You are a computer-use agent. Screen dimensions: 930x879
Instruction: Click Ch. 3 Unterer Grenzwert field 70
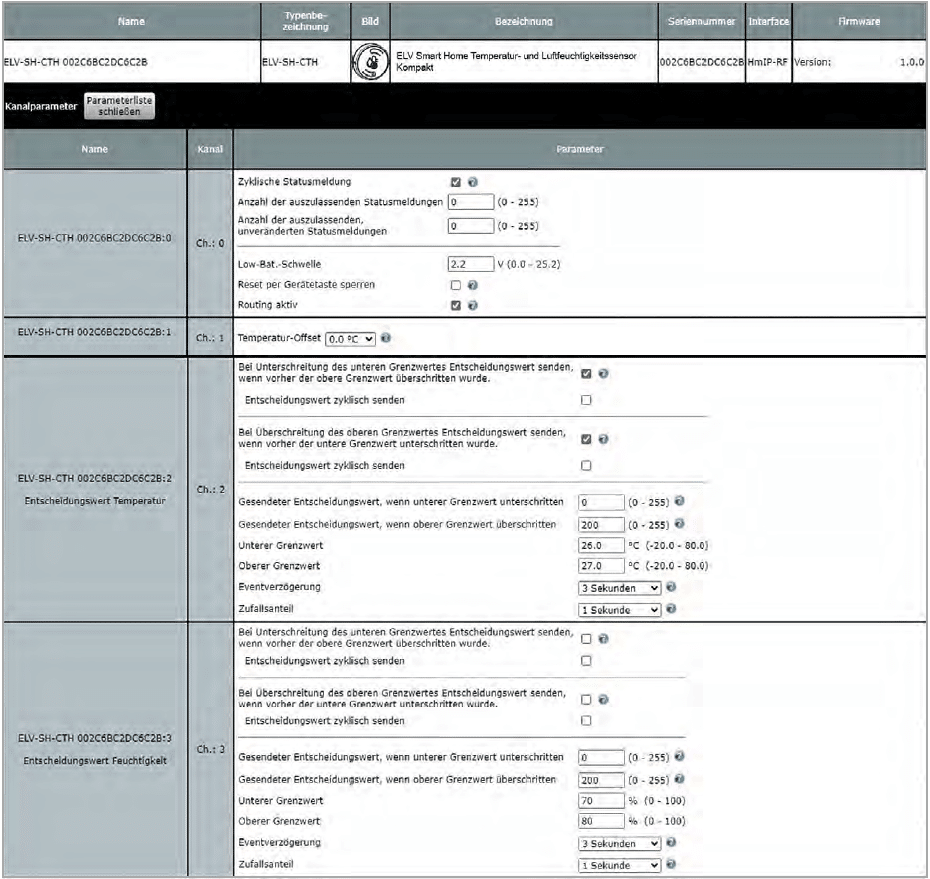pyautogui.click(x=601, y=801)
